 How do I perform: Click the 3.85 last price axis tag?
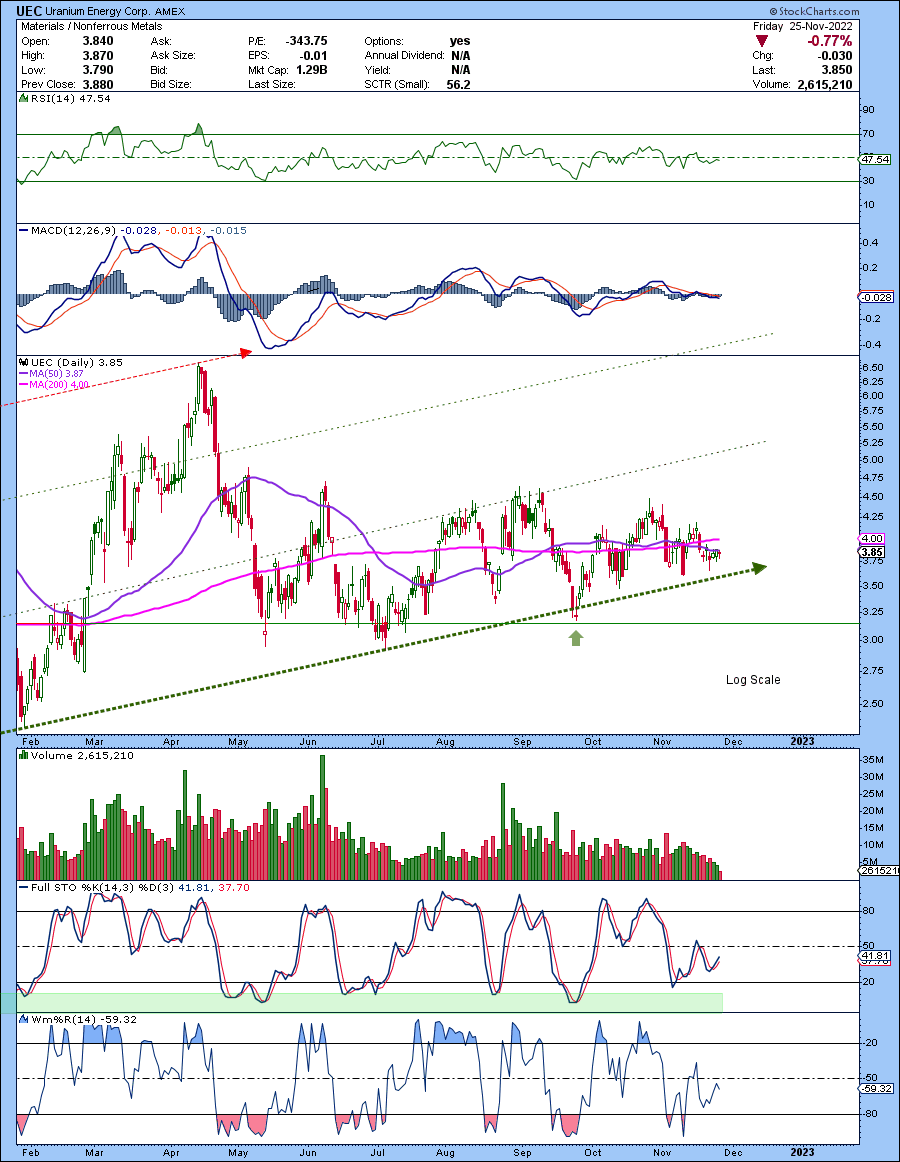pyautogui.click(x=873, y=552)
